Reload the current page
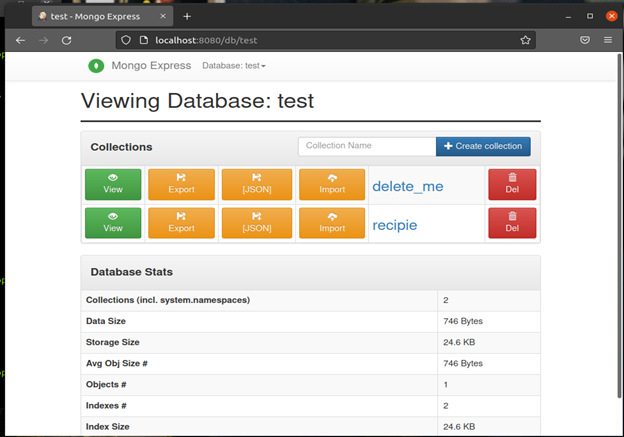Screen dimensions: 624x437 (66, 40)
